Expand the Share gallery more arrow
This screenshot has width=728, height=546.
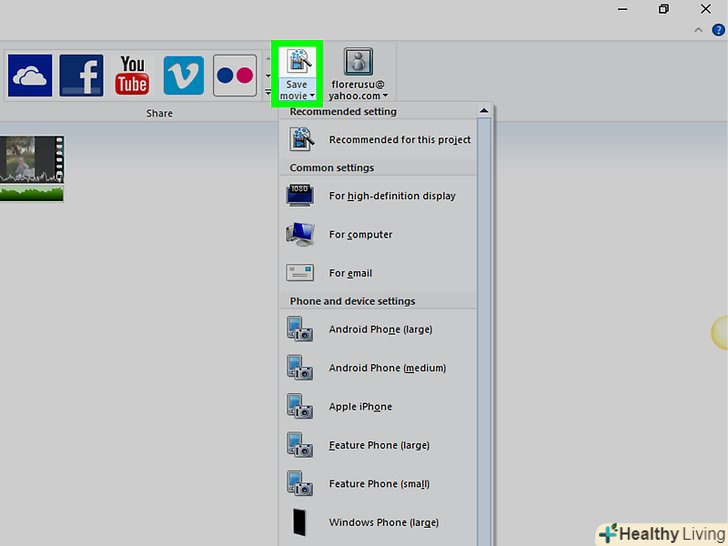267,93
